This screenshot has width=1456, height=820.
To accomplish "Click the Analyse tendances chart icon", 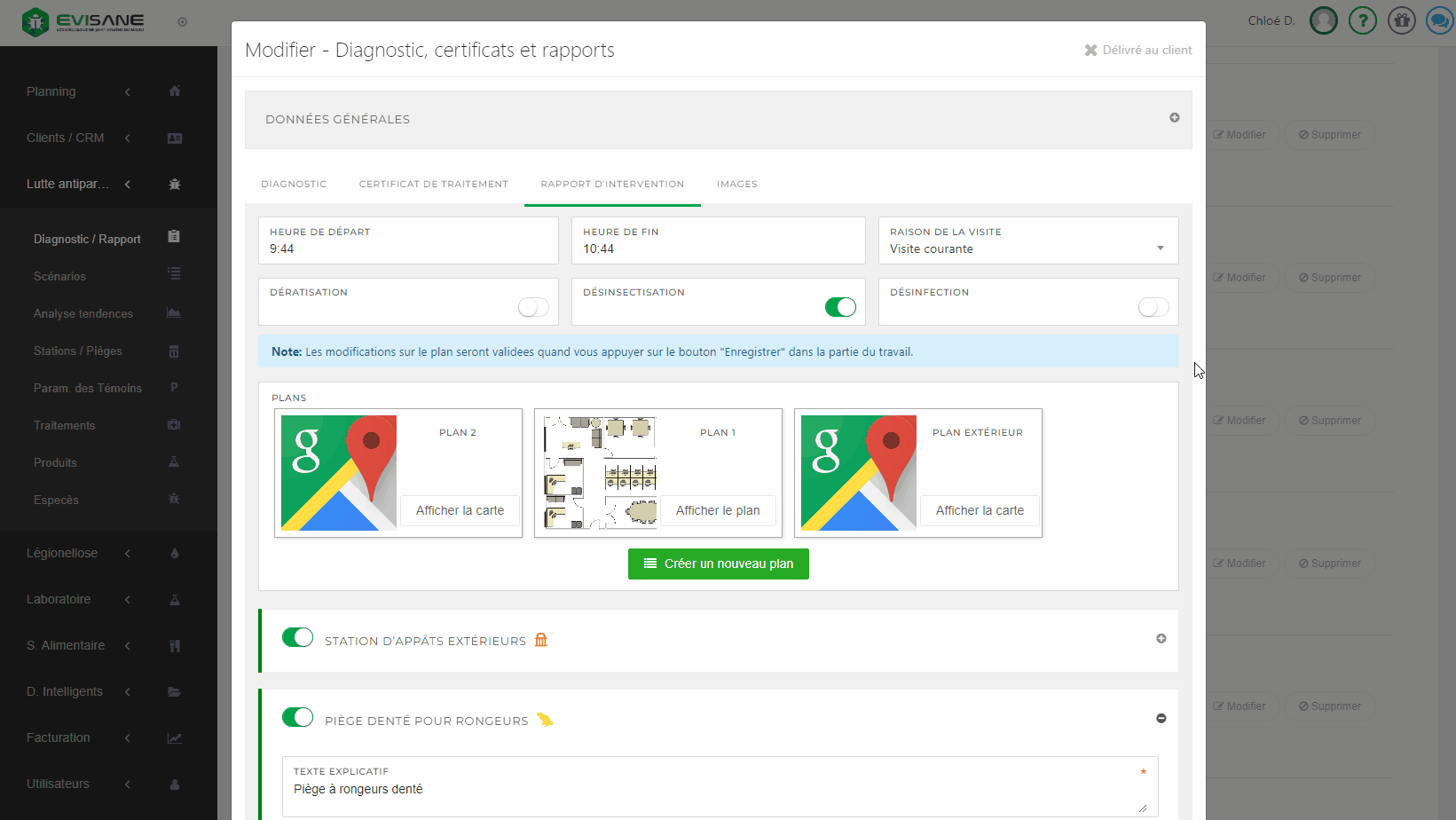I will click(x=174, y=313).
